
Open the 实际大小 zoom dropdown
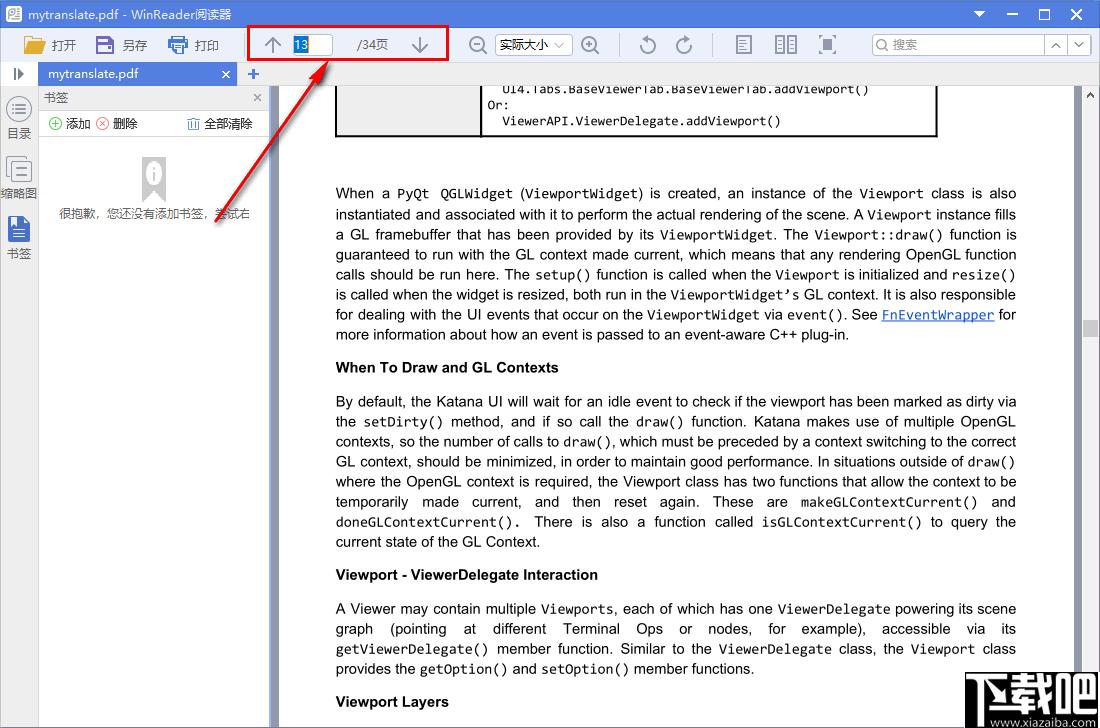(533, 45)
